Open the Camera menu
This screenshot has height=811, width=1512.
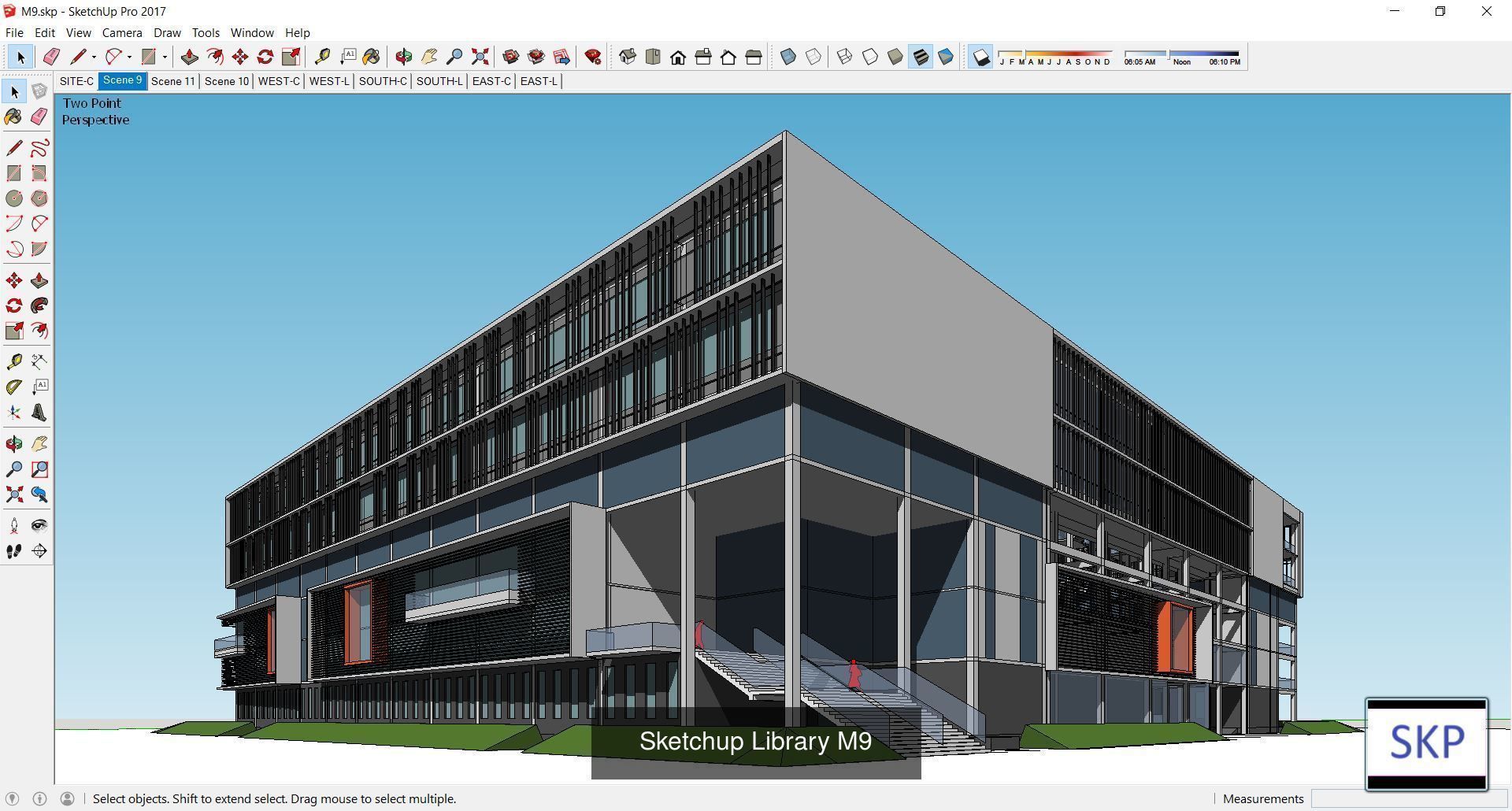(121, 32)
